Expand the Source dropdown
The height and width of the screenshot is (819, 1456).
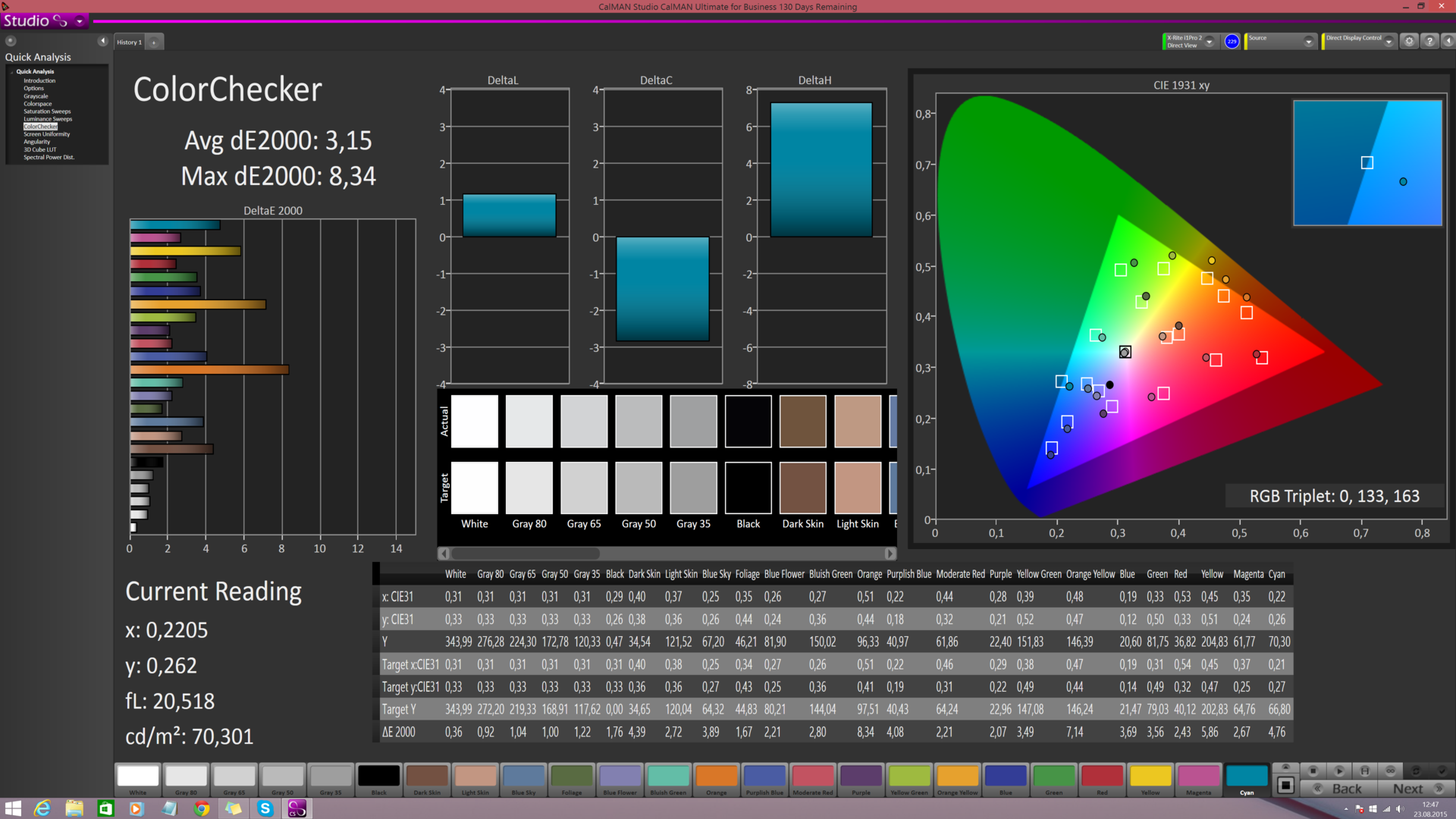point(1308,42)
